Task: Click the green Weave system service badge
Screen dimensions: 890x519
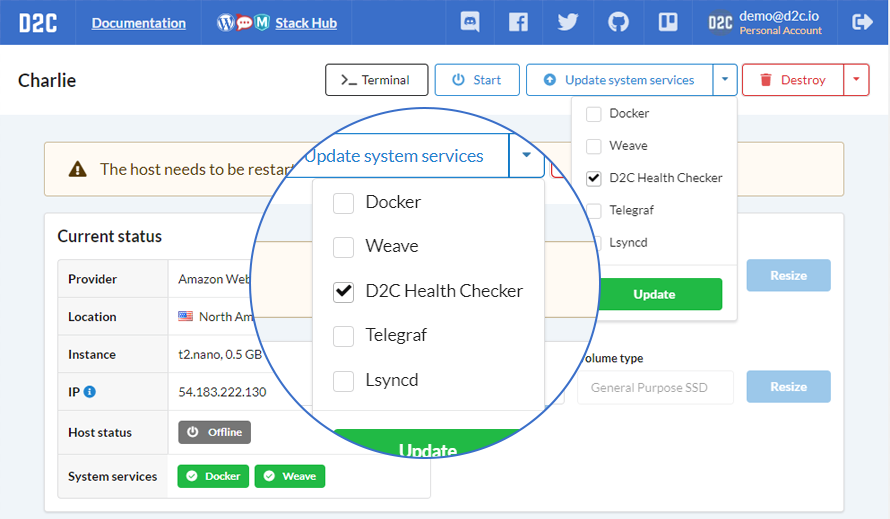Action: pyautogui.click(x=290, y=476)
